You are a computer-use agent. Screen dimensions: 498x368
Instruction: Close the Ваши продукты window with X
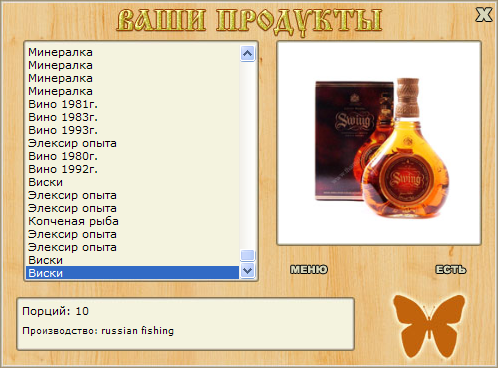coord(483,15)
